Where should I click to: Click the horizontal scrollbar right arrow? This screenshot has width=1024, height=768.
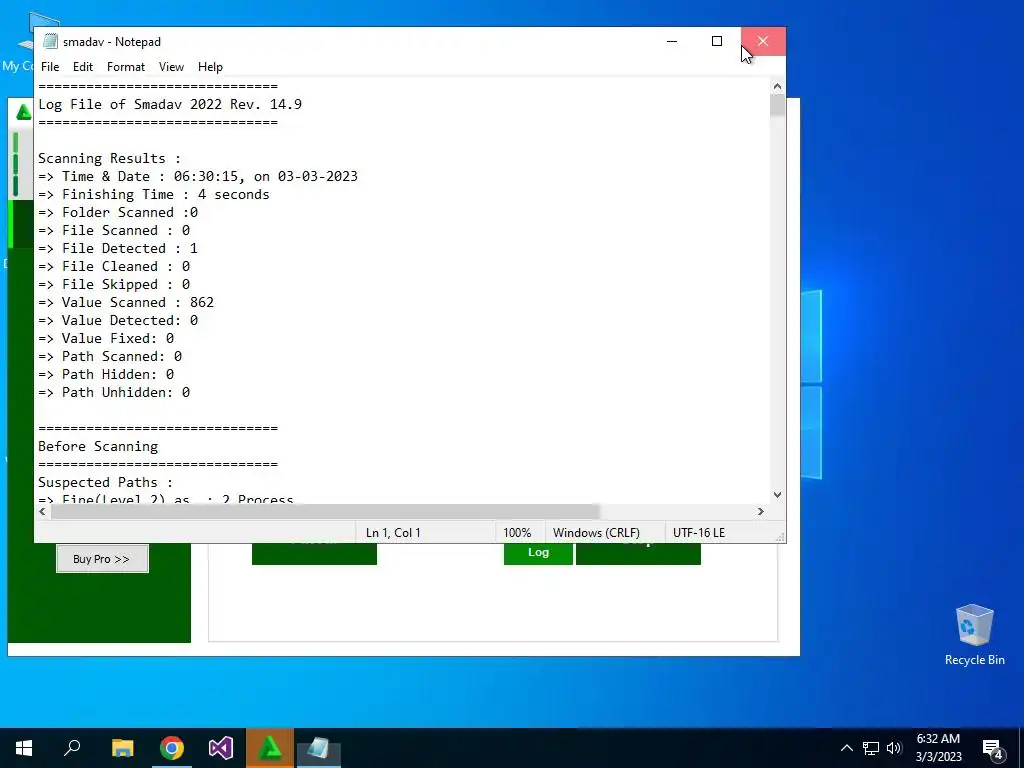point(760,511)
